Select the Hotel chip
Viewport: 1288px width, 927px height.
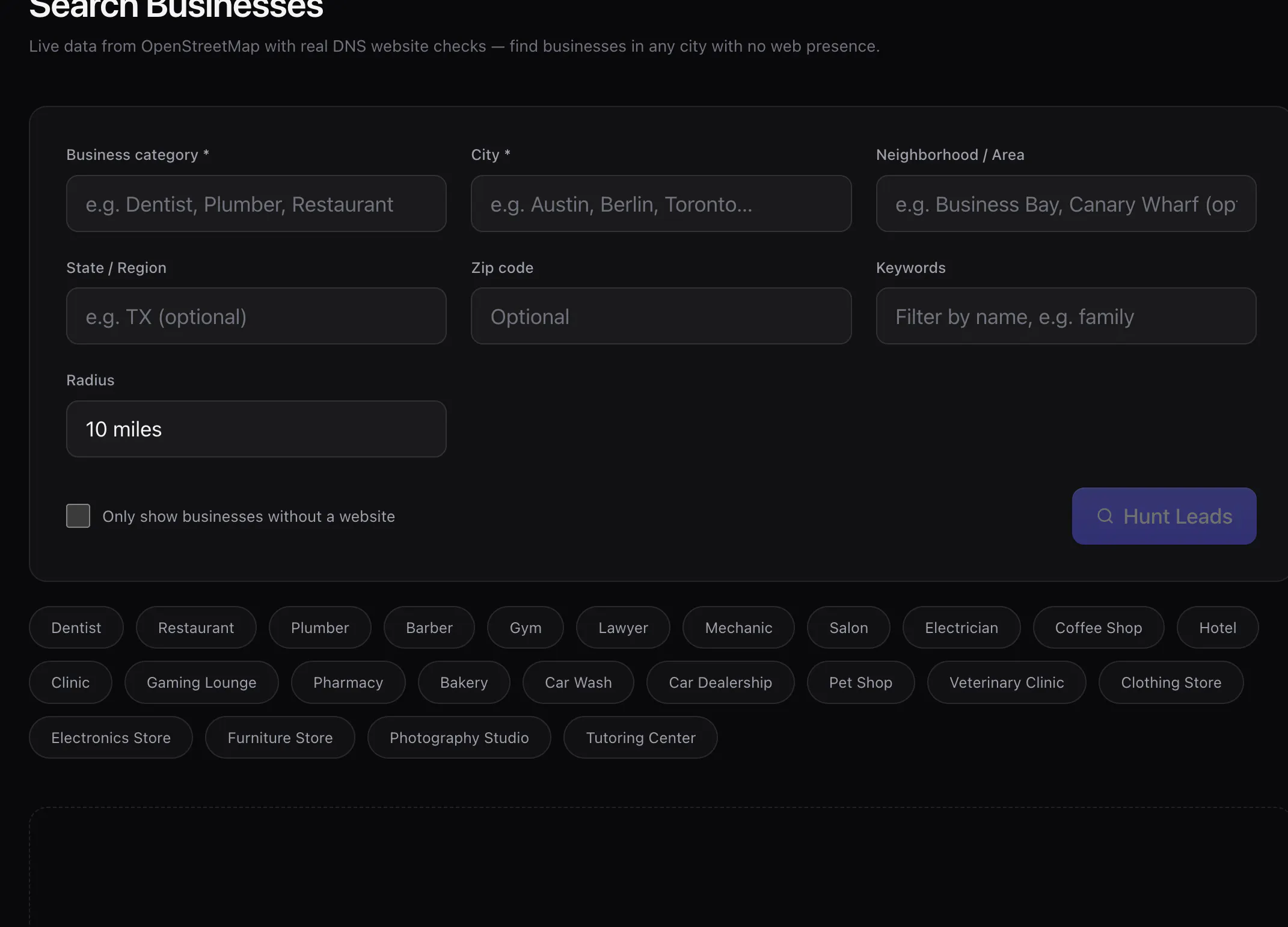(x=1218, y=627)
